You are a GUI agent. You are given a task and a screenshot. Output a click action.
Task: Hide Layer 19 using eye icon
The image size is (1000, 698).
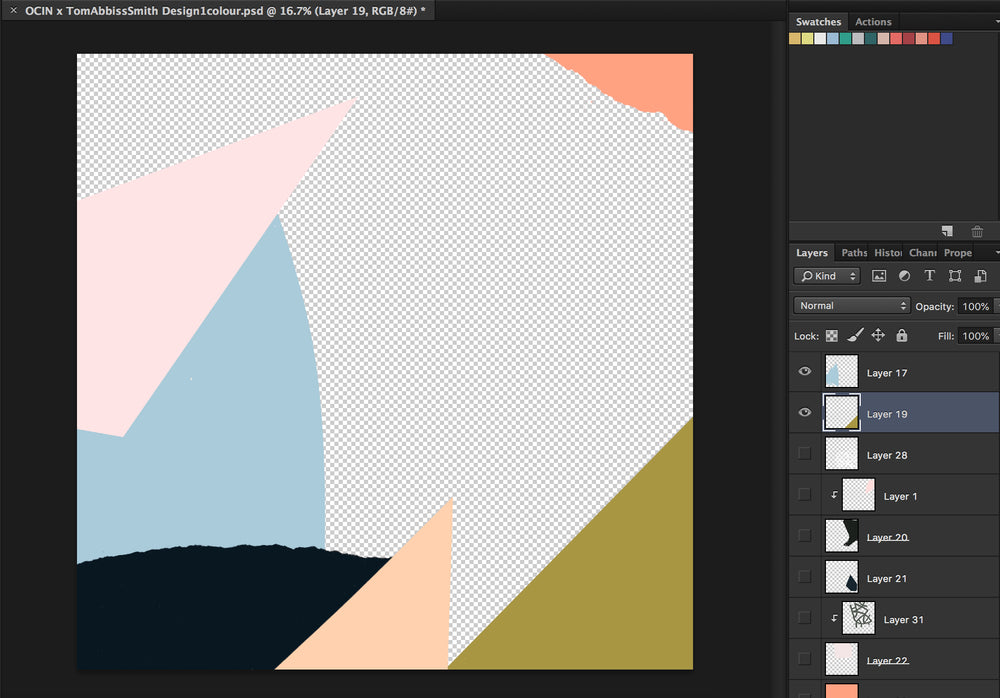click(x=805, y=412)
